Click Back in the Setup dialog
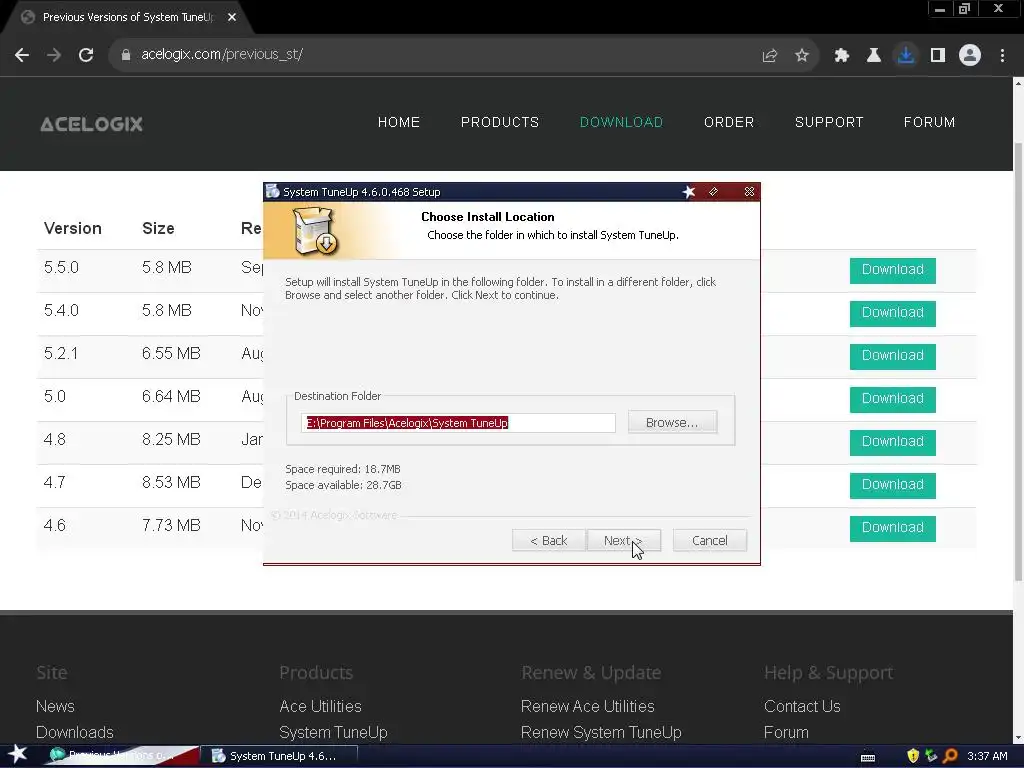 click(x=549, y=541)
